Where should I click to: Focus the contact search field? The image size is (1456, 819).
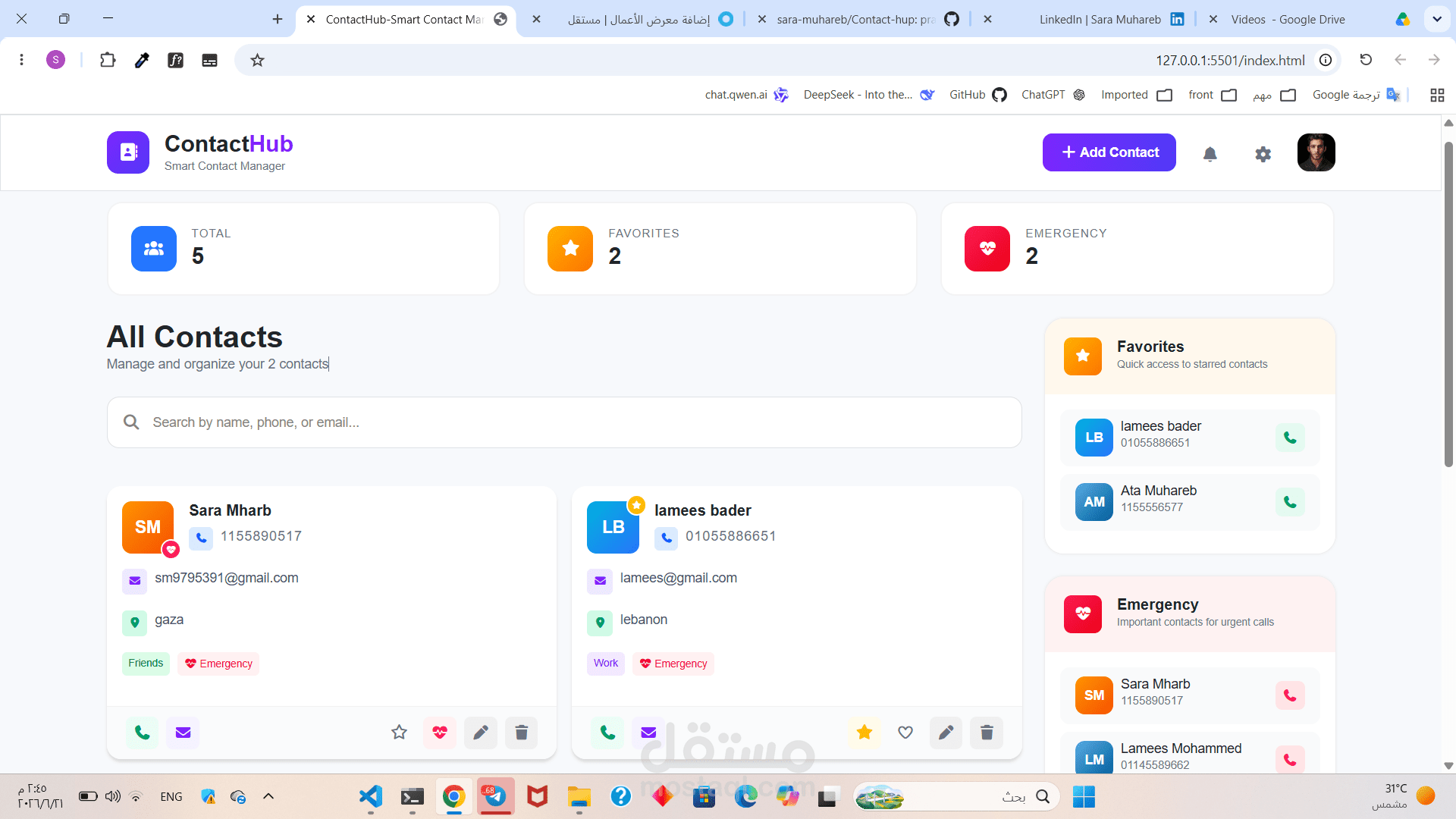[x=564, y=422]
